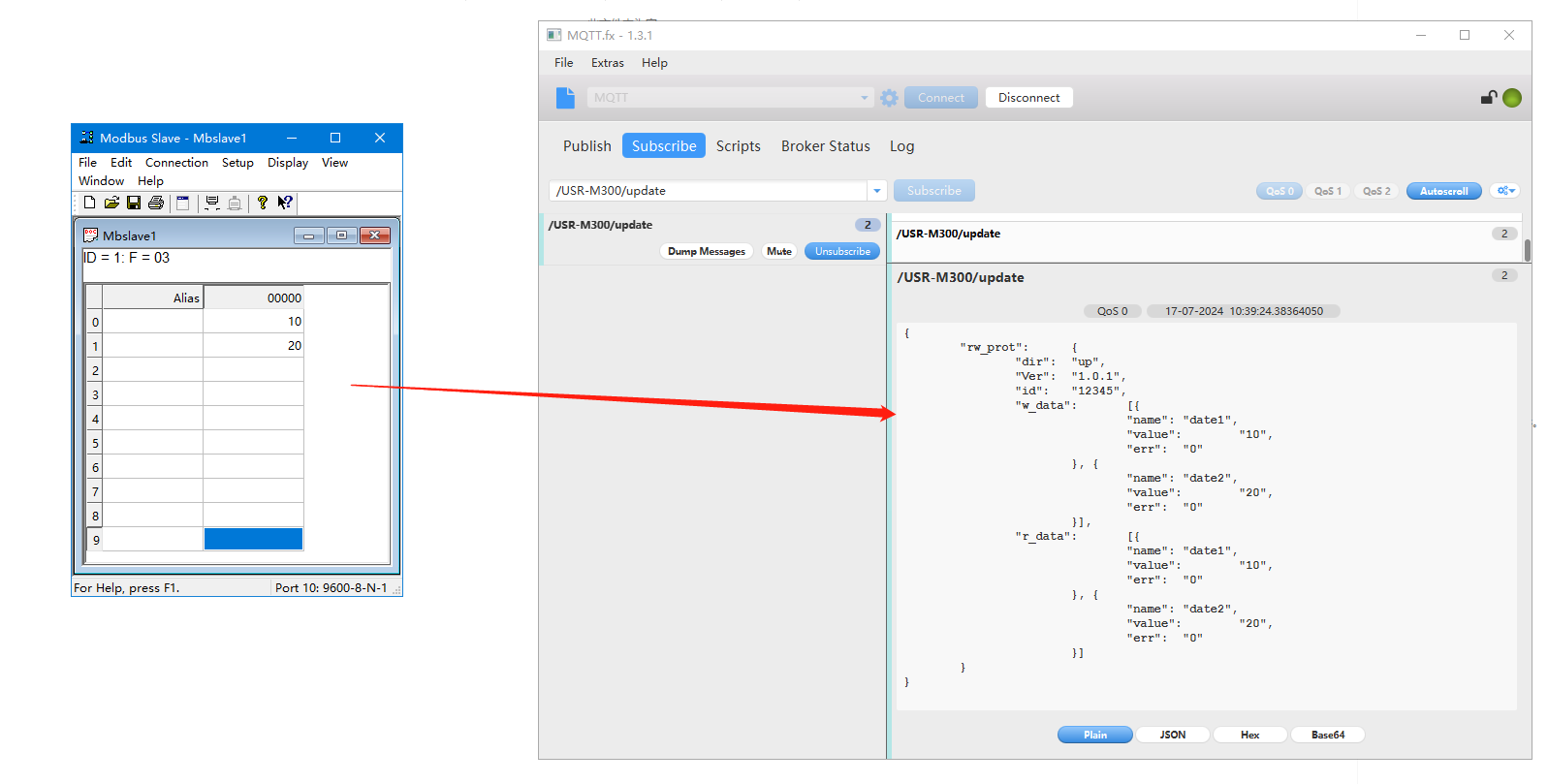Click the unlocked padlock icon
Viewport: 1548px width, 784px height.
pos(1488,98)
